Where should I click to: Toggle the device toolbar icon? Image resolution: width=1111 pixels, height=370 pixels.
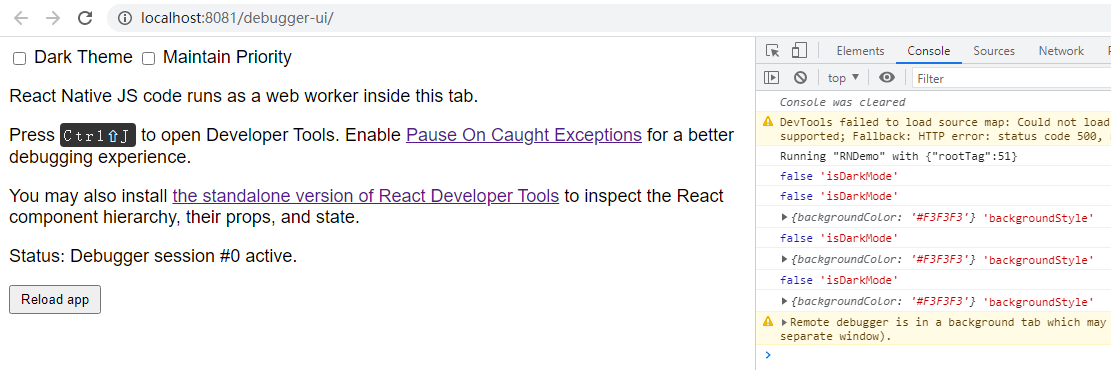click(799, 51)
